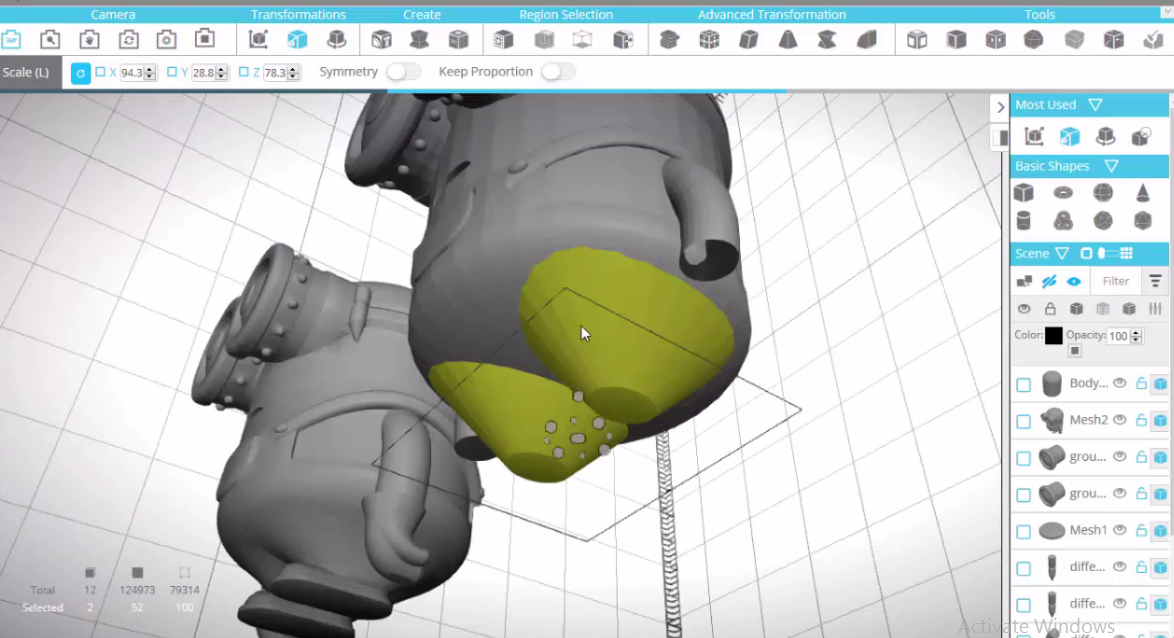Screen dimensions: 1174x638
Task: Open the Camera toolbar section
Action: (x=113, y=14)
